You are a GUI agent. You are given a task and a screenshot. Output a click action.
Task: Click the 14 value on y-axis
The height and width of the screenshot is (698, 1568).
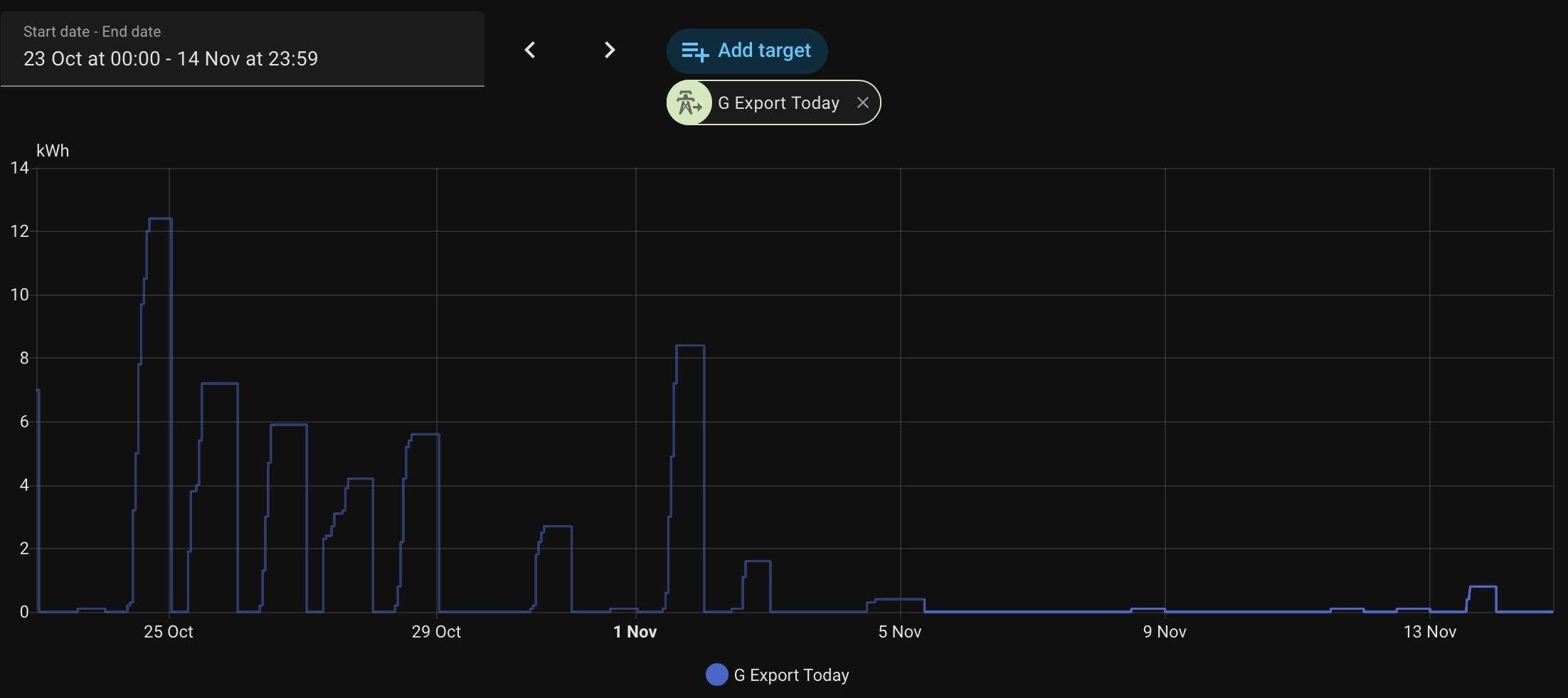(x=20, y=168)
